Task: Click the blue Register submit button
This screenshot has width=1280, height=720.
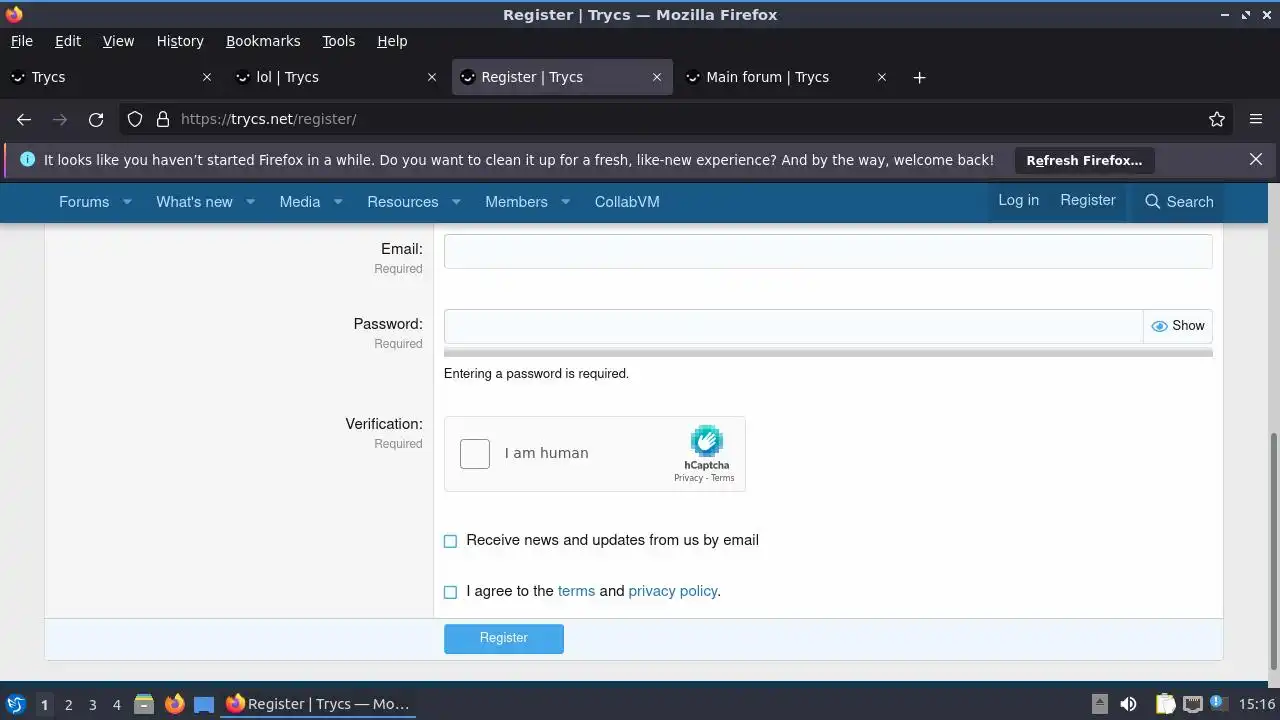Action: pos(504,638)
